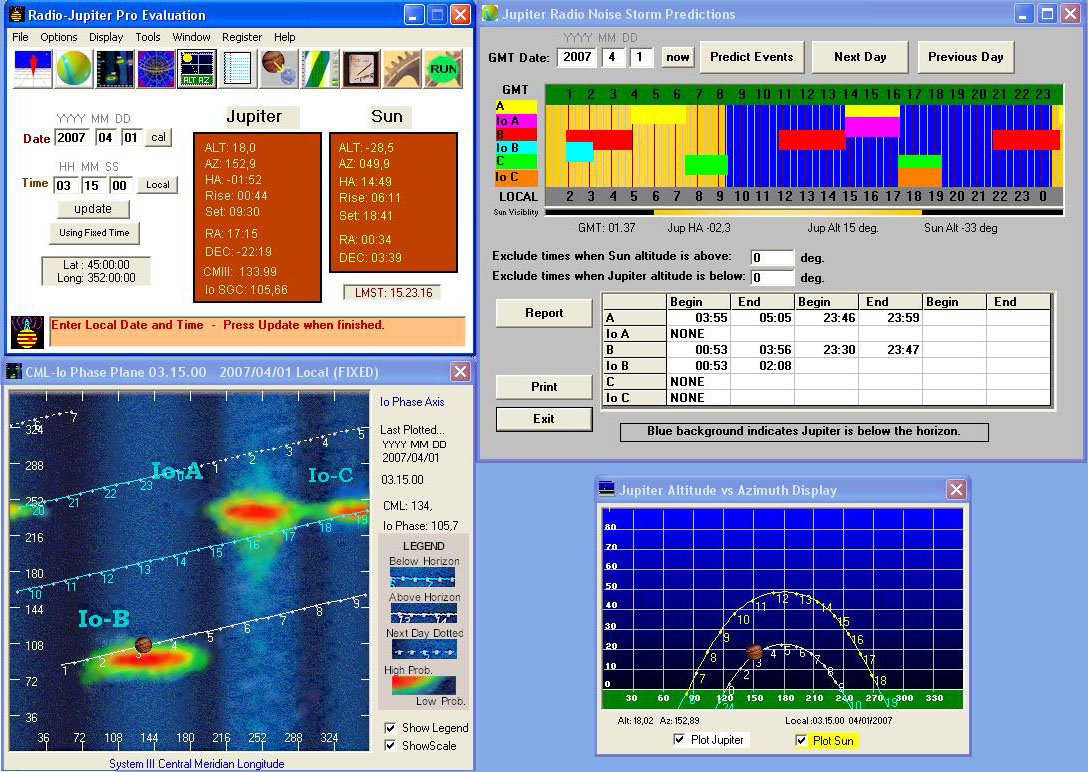Click the purple sky grid toolbar icon
Screen dimensions: 1088x772
click(x=155, y=69)
